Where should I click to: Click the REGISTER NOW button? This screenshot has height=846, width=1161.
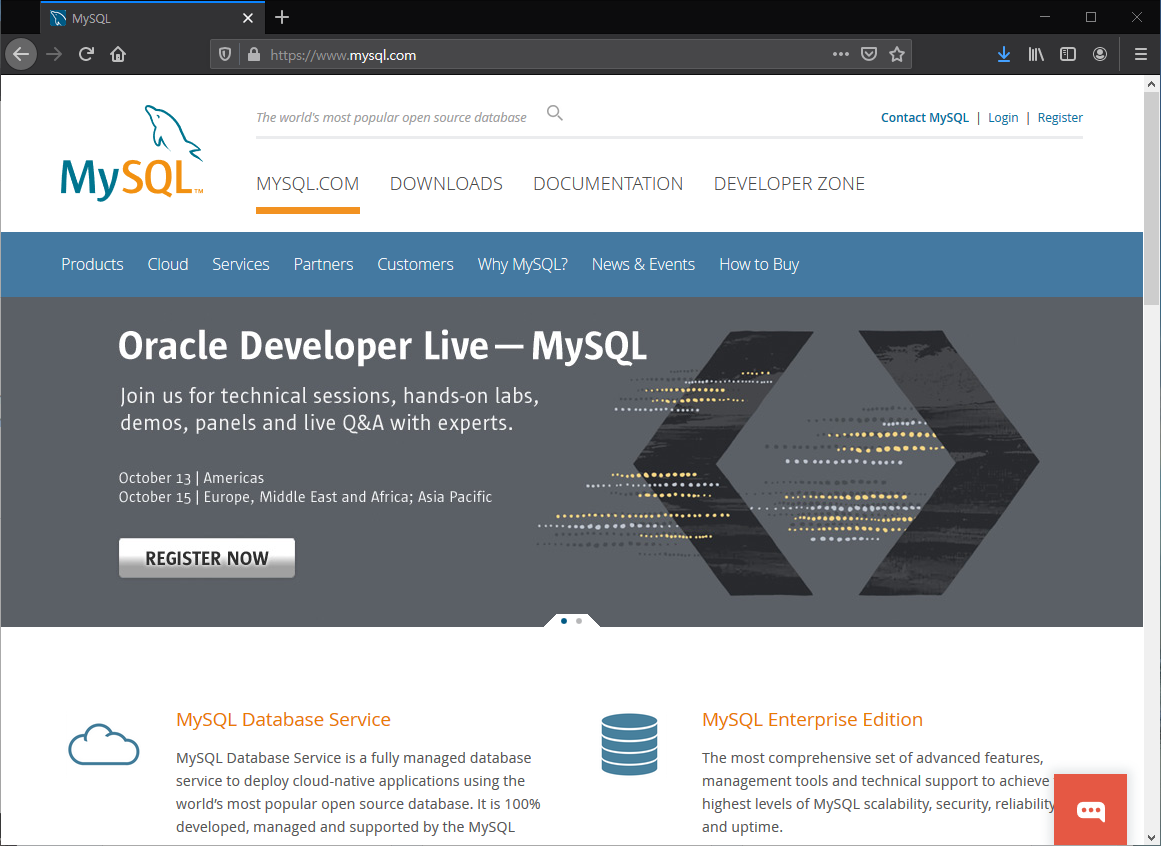point(207,558)
